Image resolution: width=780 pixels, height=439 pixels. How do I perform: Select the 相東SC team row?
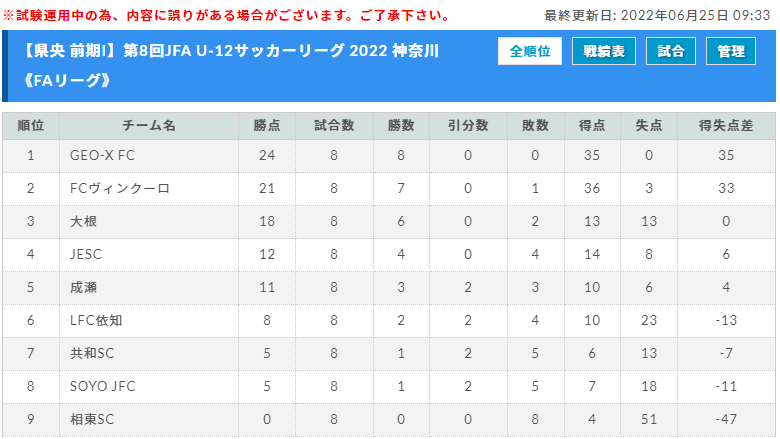[389, 419]
